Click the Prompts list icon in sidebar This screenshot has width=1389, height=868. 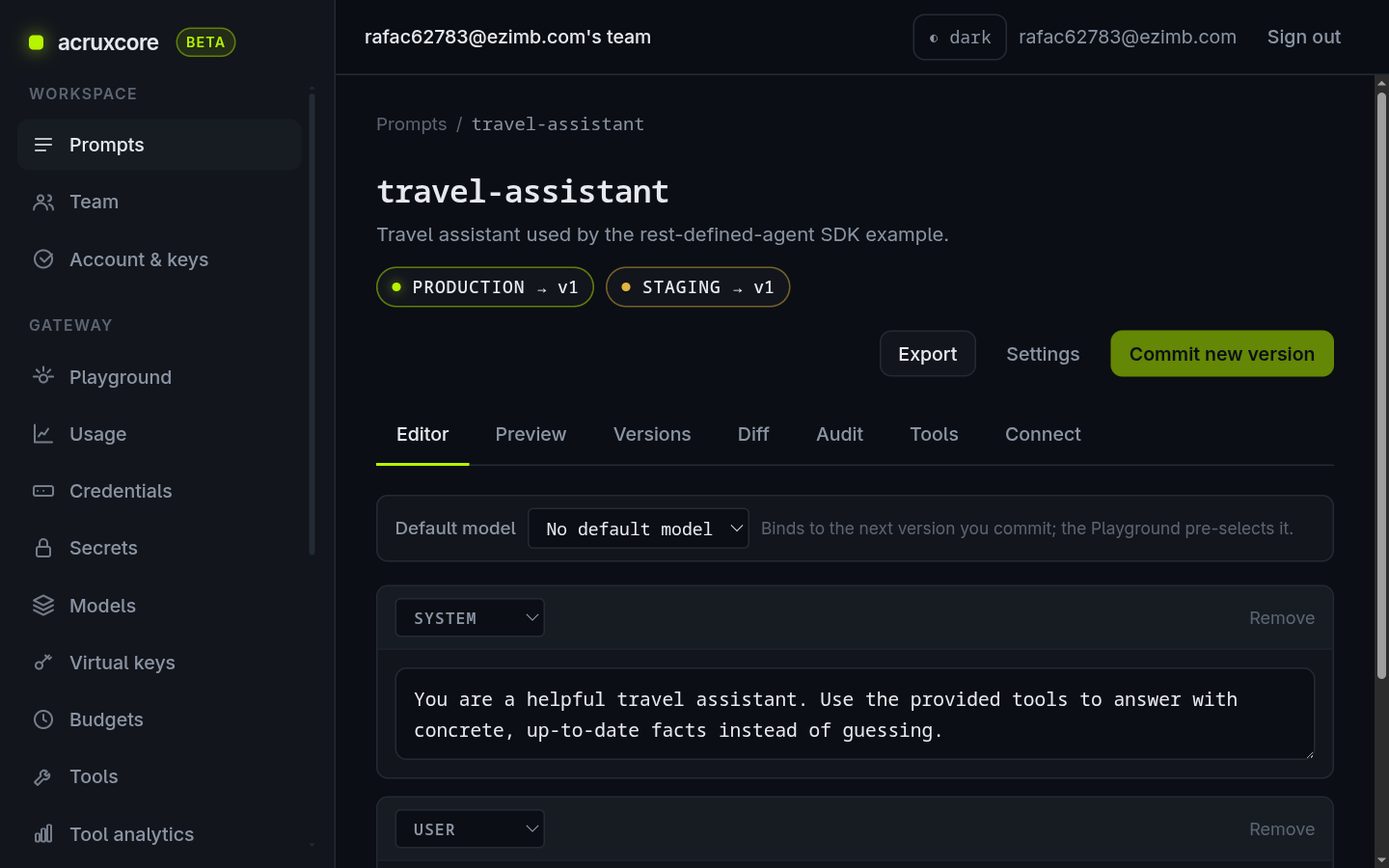(43, 145)
